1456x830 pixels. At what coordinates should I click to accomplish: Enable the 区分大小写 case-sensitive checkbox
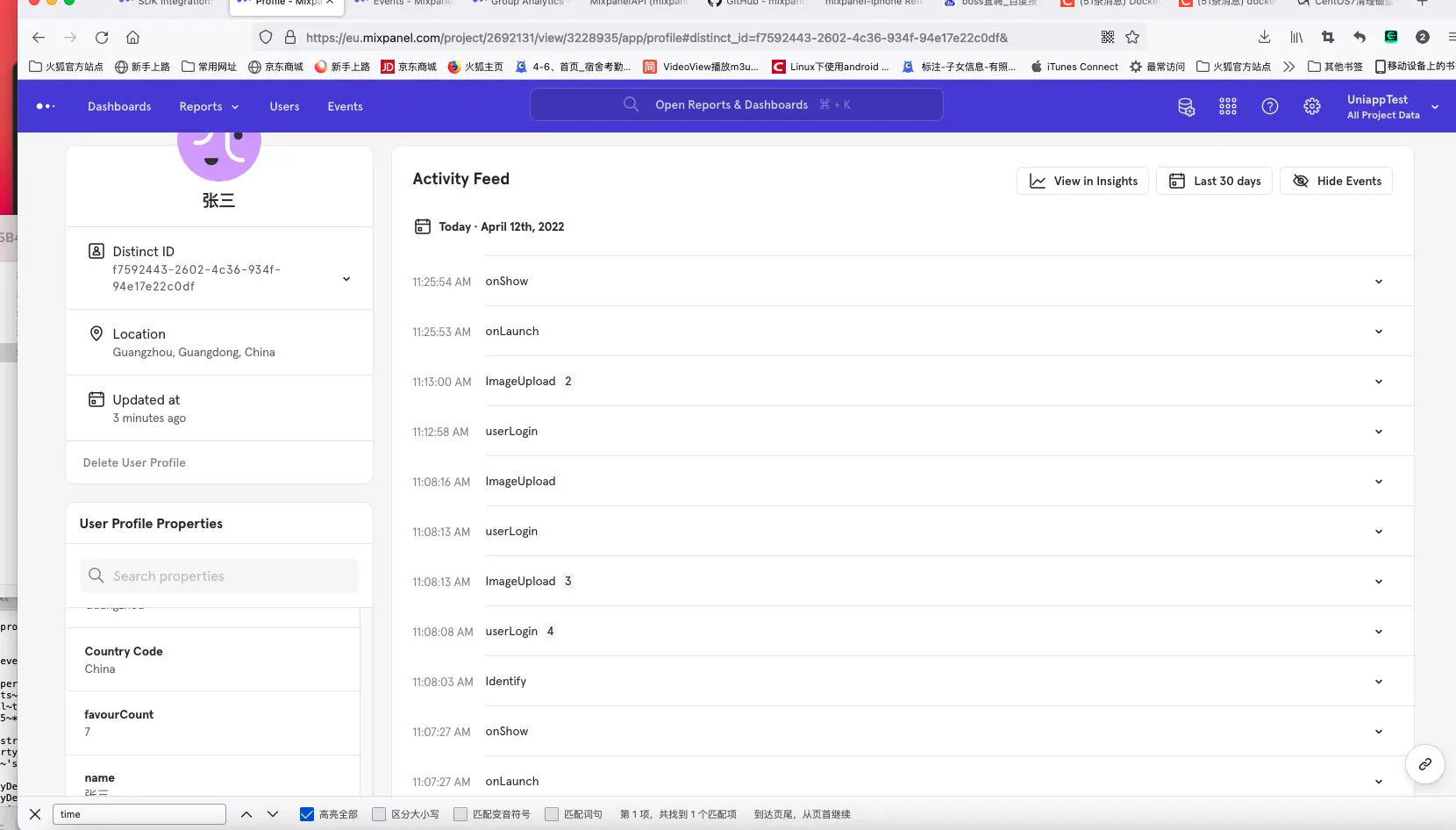[379, 814]
